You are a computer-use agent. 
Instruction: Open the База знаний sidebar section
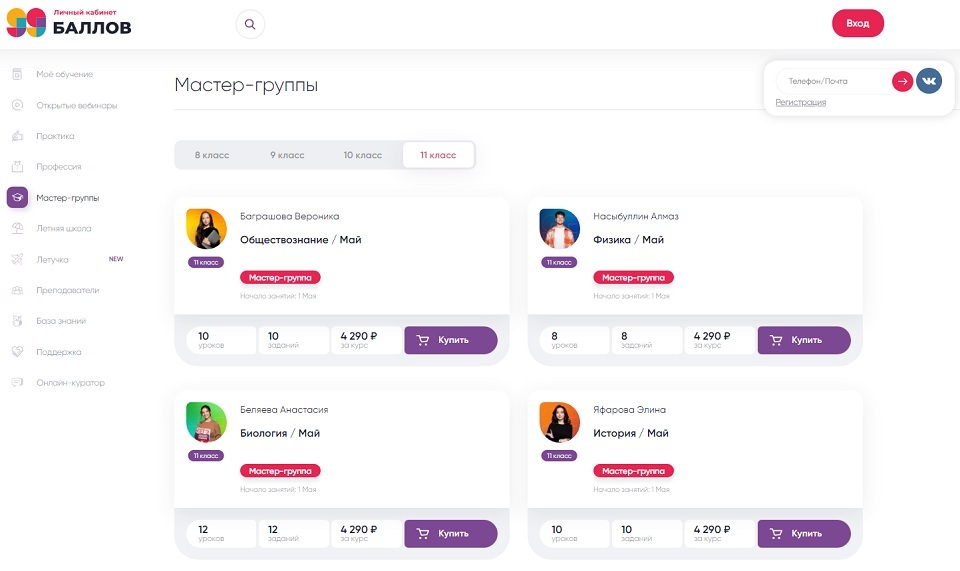tap(61, 321)
